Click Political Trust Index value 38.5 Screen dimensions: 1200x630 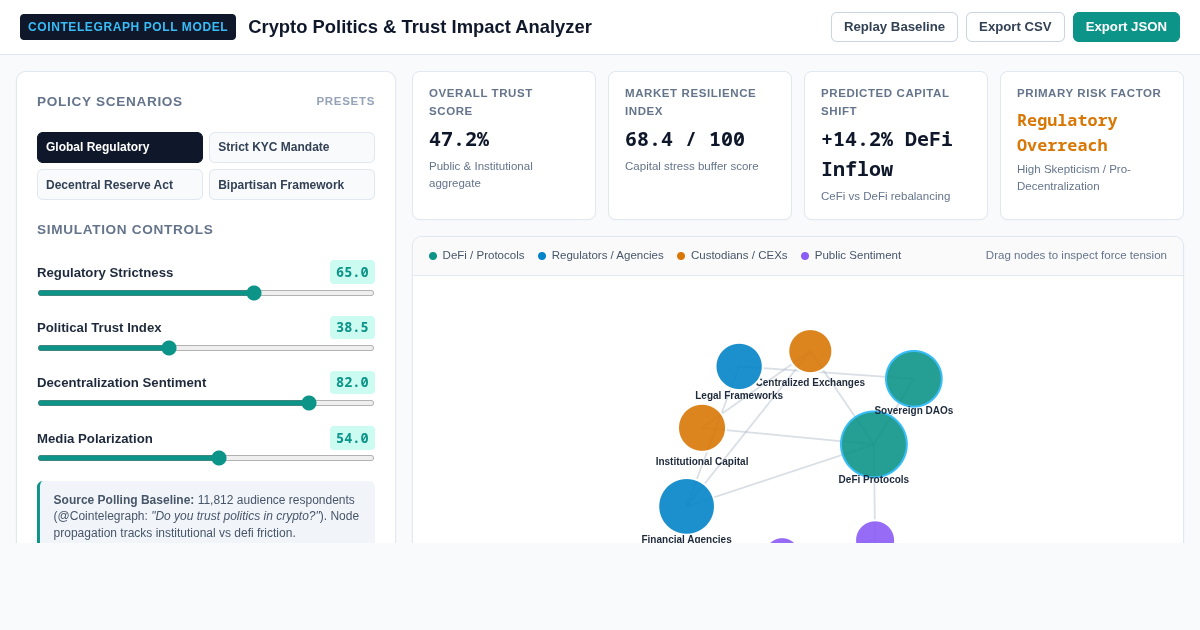[x=352, y=327]
